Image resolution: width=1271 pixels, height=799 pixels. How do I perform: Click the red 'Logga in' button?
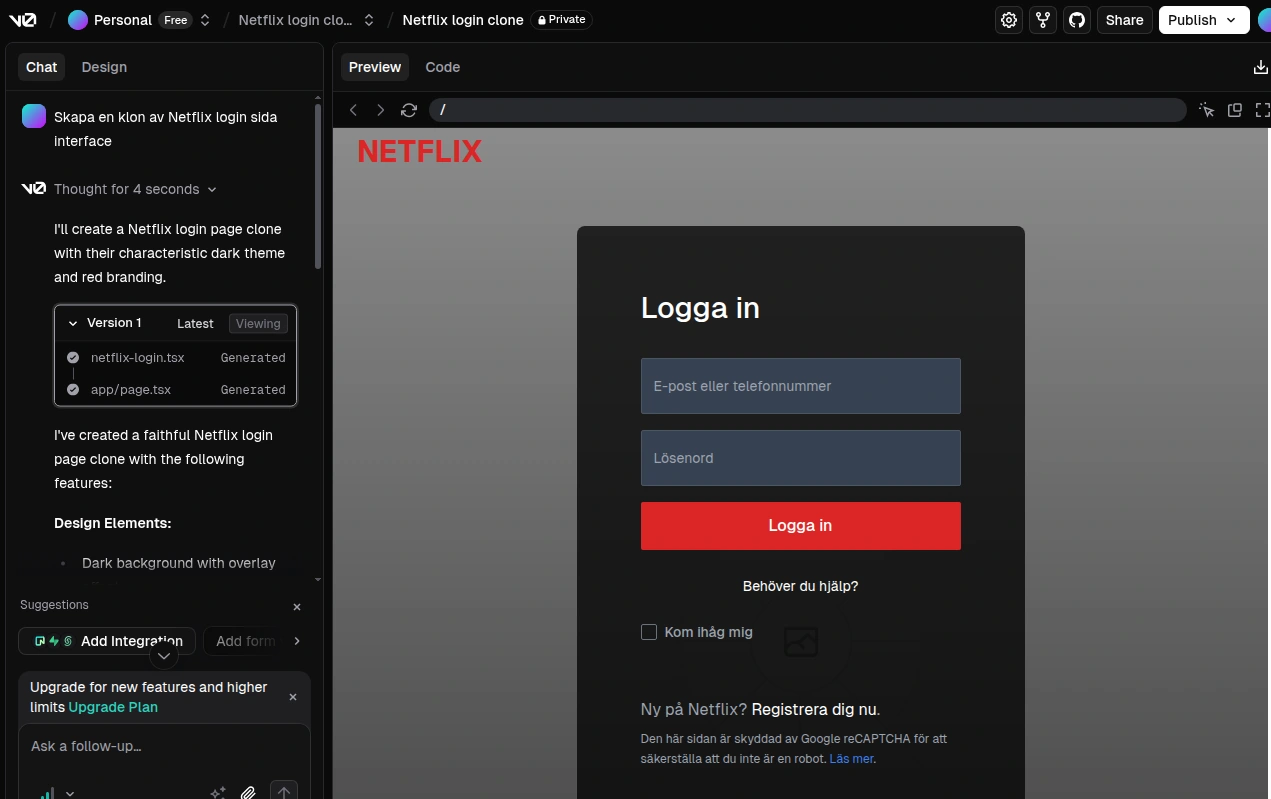point(801,526)
